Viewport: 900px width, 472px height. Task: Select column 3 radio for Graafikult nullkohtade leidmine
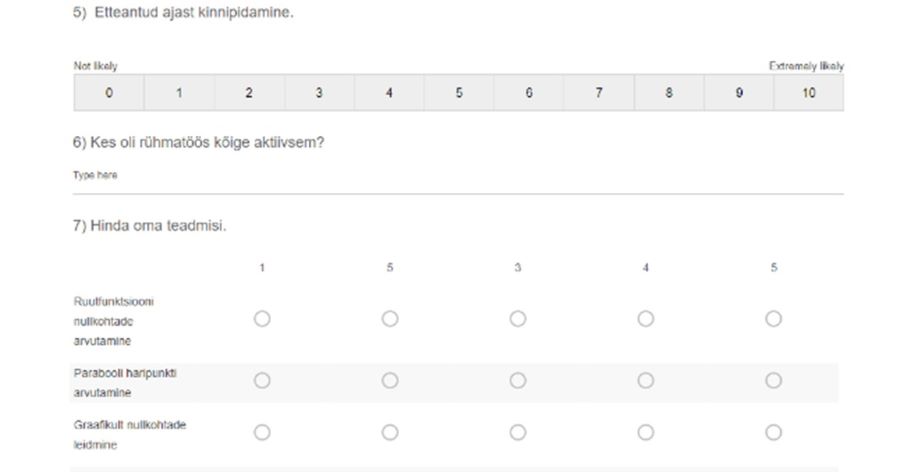pyautogui.click(x=518, y=432)
